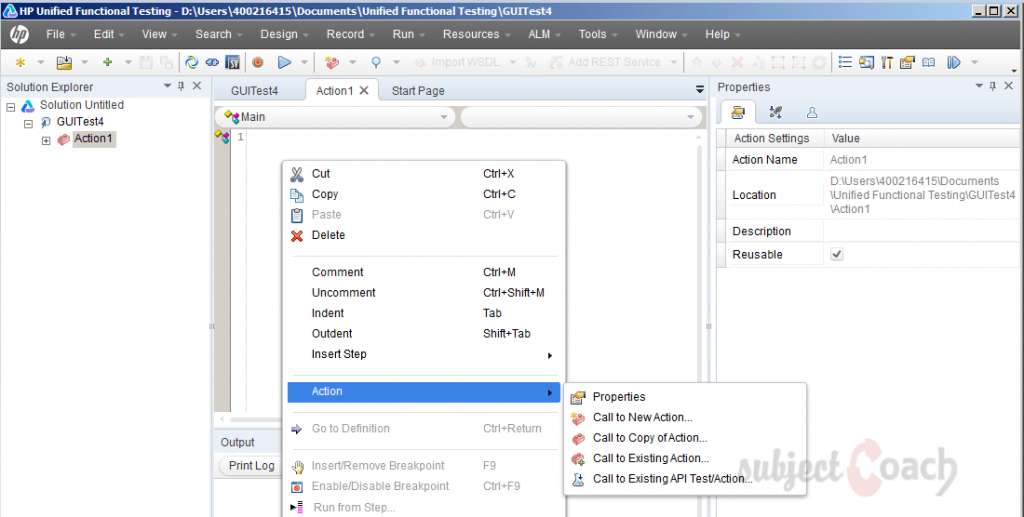1024x517 pixels.
Task: Toggle the Reusable checkbox
Action: pos(837,255)
